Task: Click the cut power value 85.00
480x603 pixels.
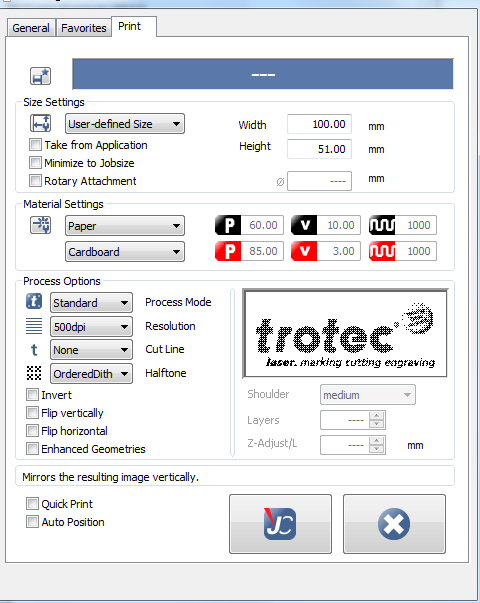Action: click(x=262, y=251)
